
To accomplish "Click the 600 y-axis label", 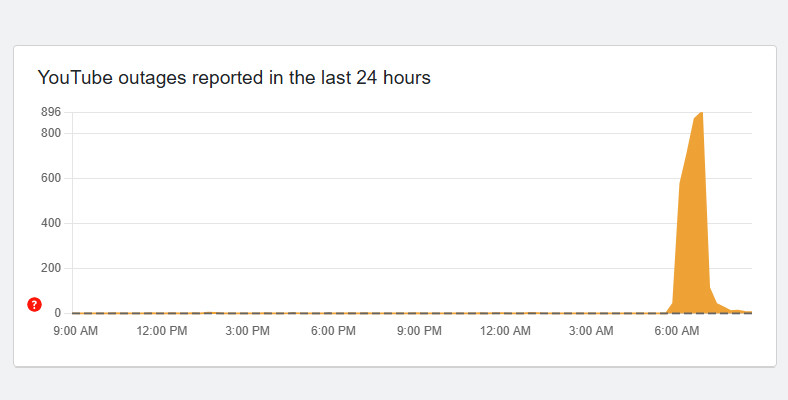I will tap(51, 179).
